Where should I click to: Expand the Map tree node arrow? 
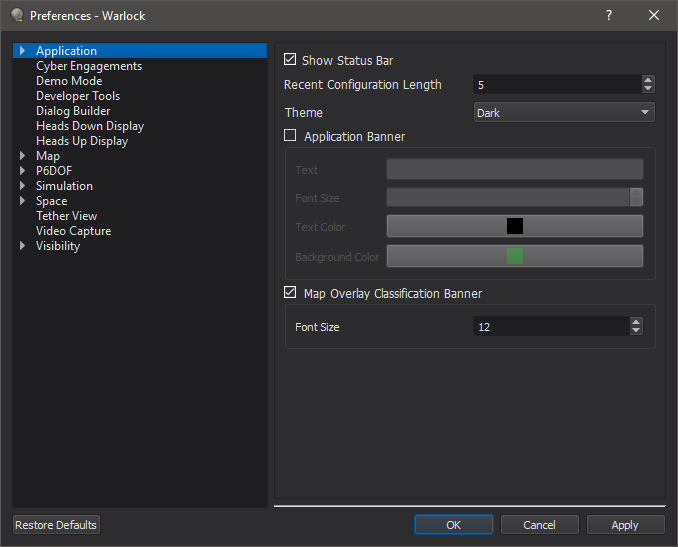(x=22, y=156)
